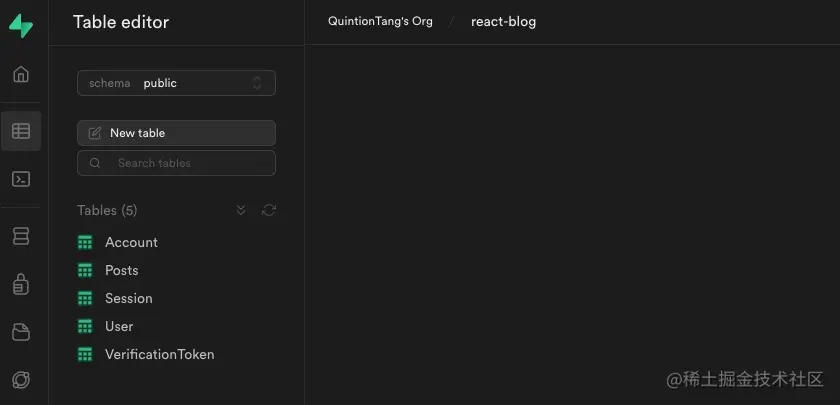Open the schema public dropdown
This screenshot has height=405, width=840.
click(x=176, y=83)
